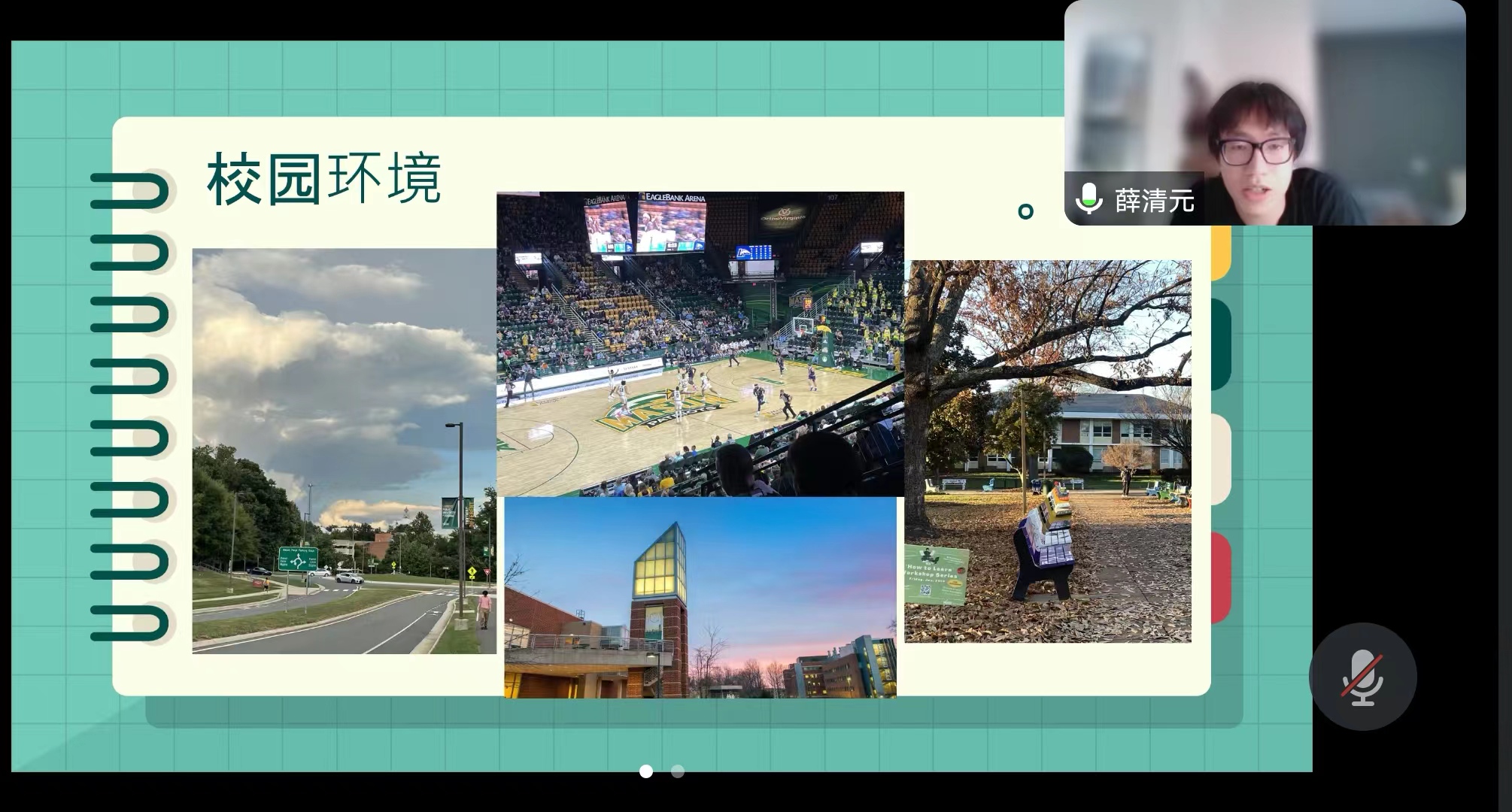Select the yellow notebook side tab
The image size is (1512, 812).
click(1222, 252)
